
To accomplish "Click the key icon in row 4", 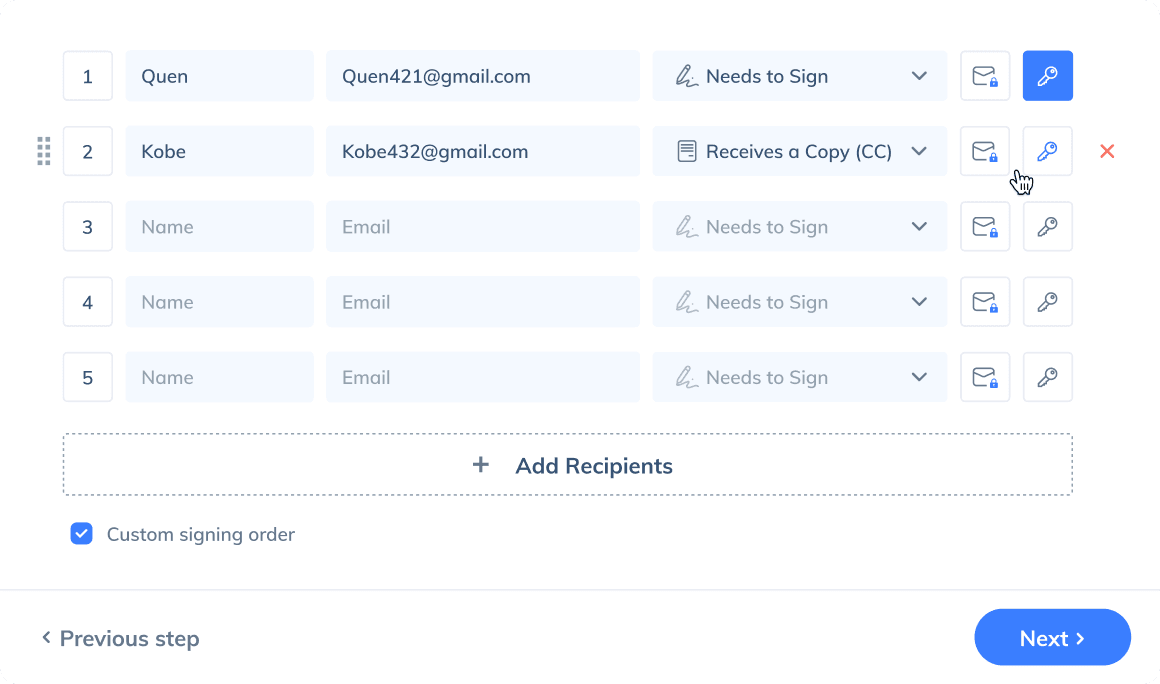I will [x=1047, y=302].
